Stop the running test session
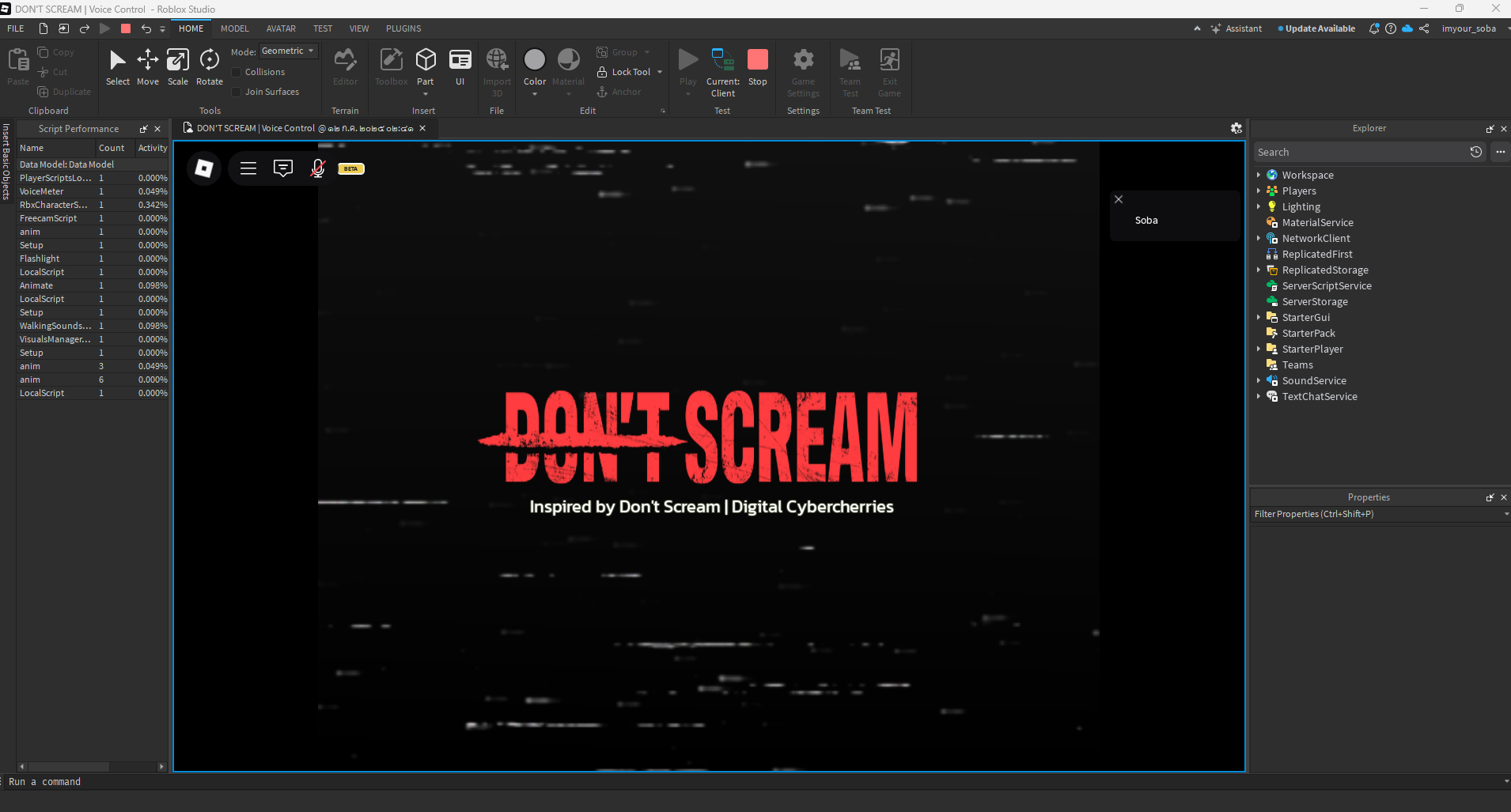 pyautogui.click(x=758, y=67)
